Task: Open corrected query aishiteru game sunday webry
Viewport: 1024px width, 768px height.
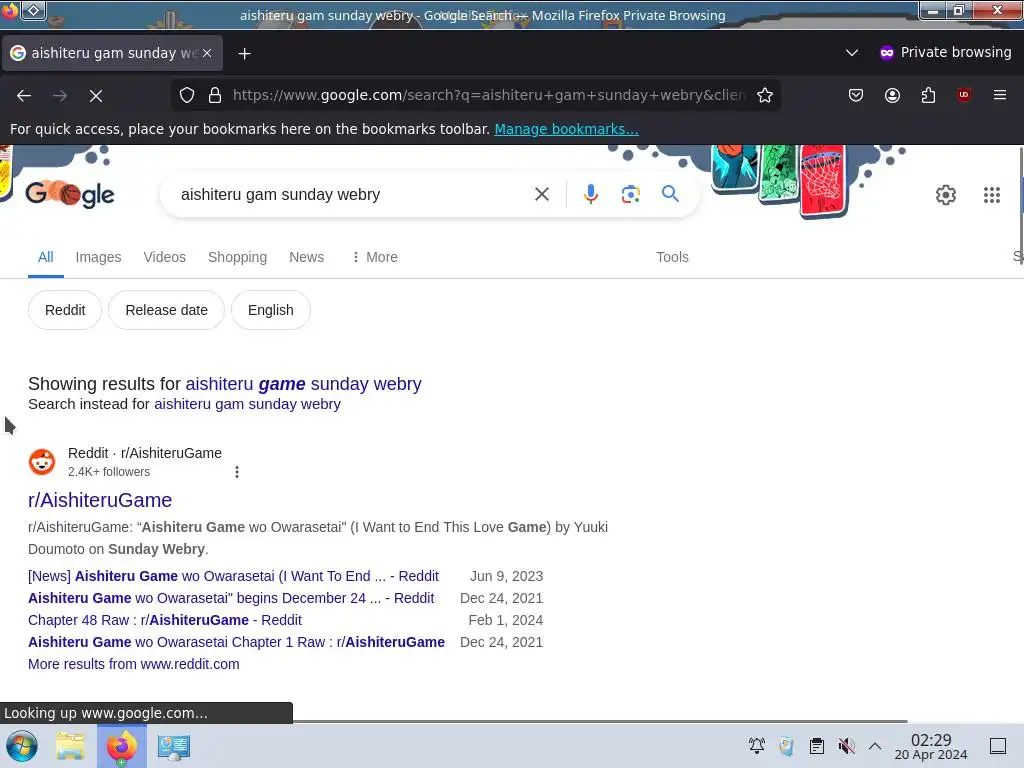Action: coord(303,384)
